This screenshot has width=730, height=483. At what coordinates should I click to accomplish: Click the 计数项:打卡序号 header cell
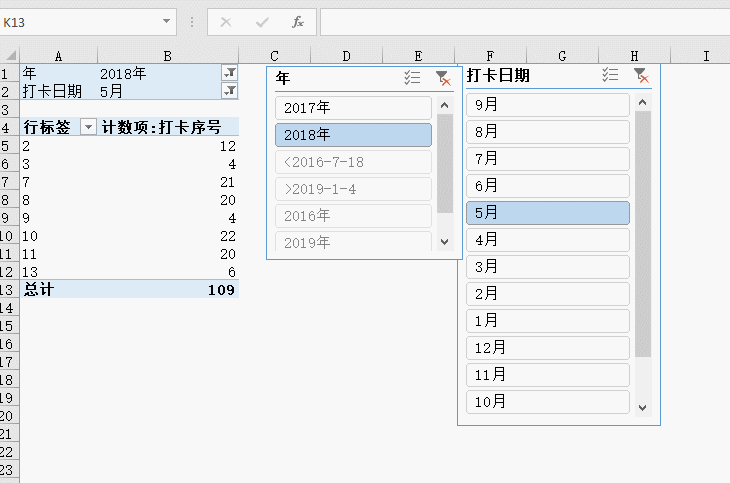(169, 127)
